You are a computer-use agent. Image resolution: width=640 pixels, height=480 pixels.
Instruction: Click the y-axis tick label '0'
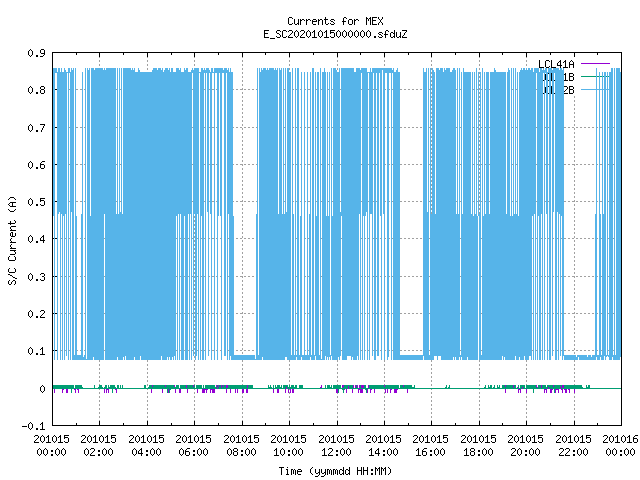pyautogui.click(x=42, y=389)
